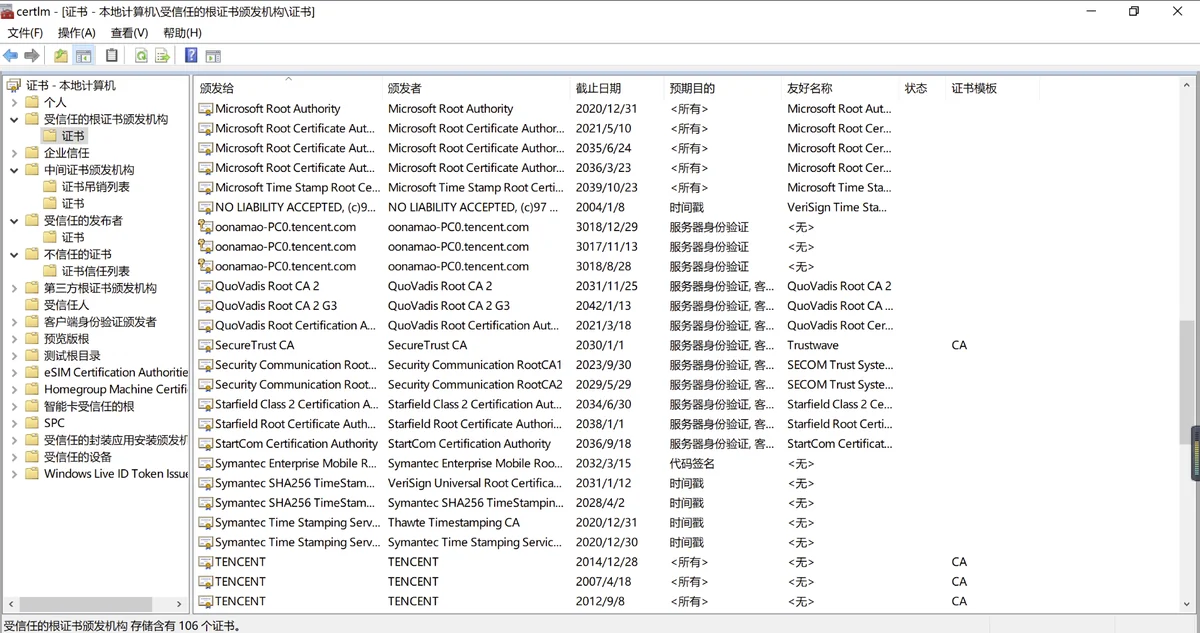Select 证书信任列表 under 不信任的证书
The width and height of the screenshot is (1200, 633).
96,271
